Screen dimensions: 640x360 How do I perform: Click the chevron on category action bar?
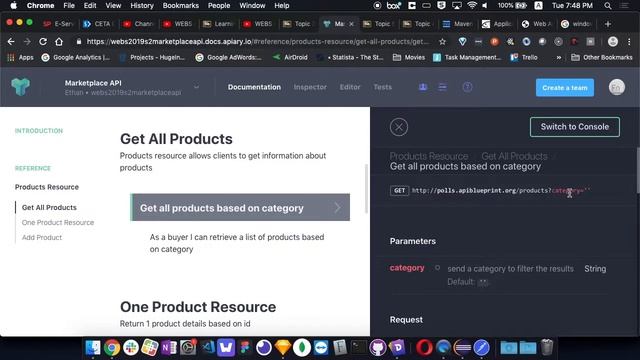tap(338, 208)
